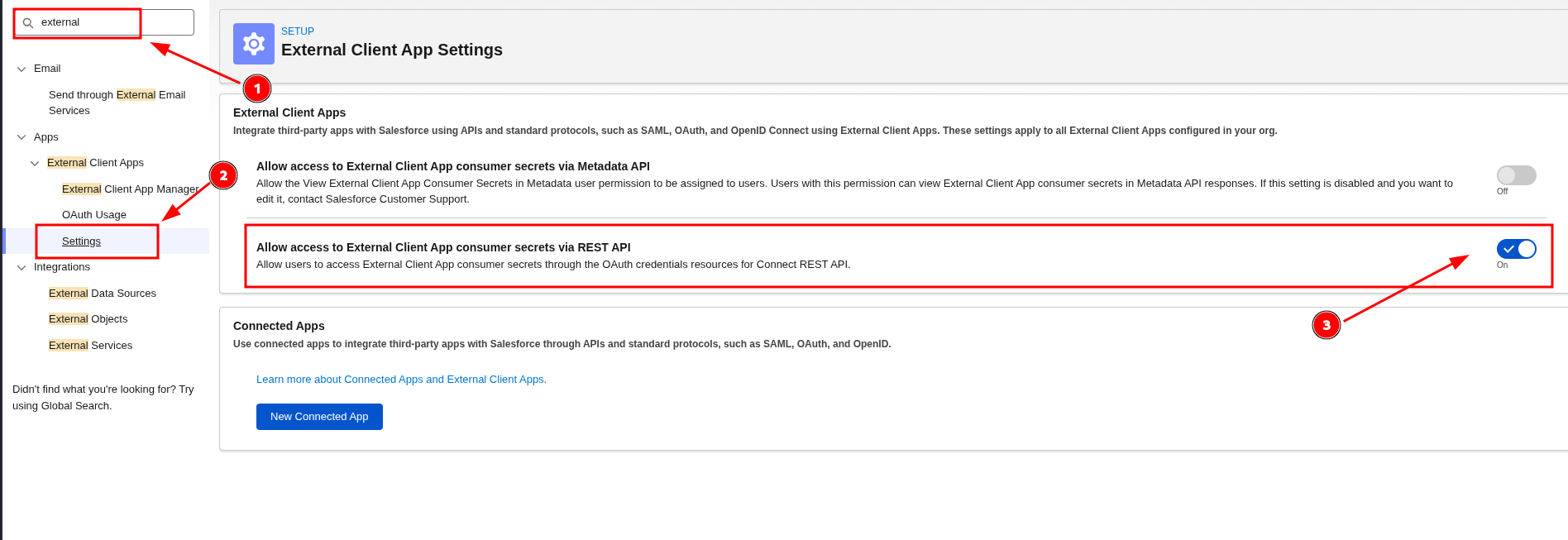Click the 'Didn't find what you're looking for' hint

(103, 398)
